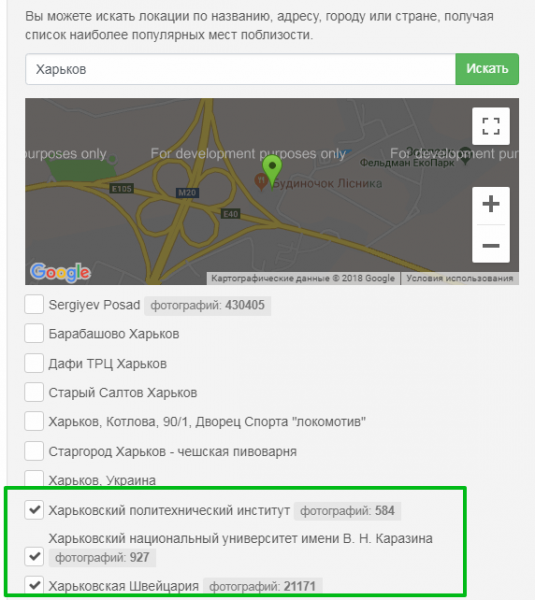This screenshot has width=535, height=600.
Task: Click the green Искать search button
Action: click(487, 69)
